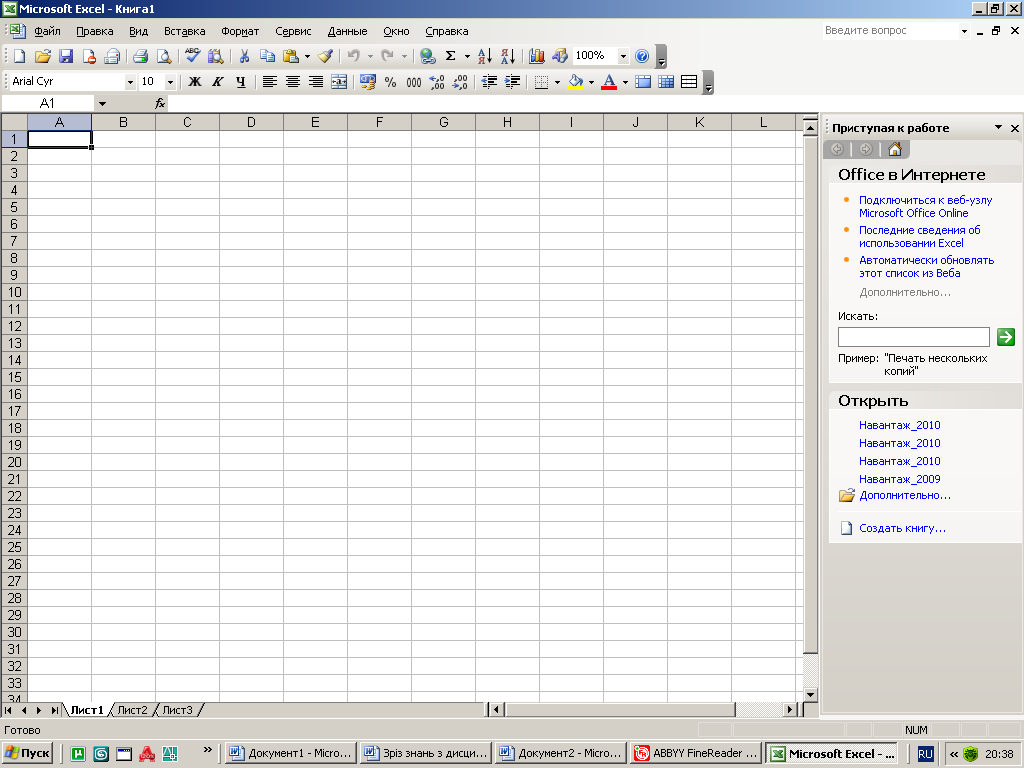Toggle italic (К) formatting
The image size is (1024, 768).
click(x=217, y=82)
